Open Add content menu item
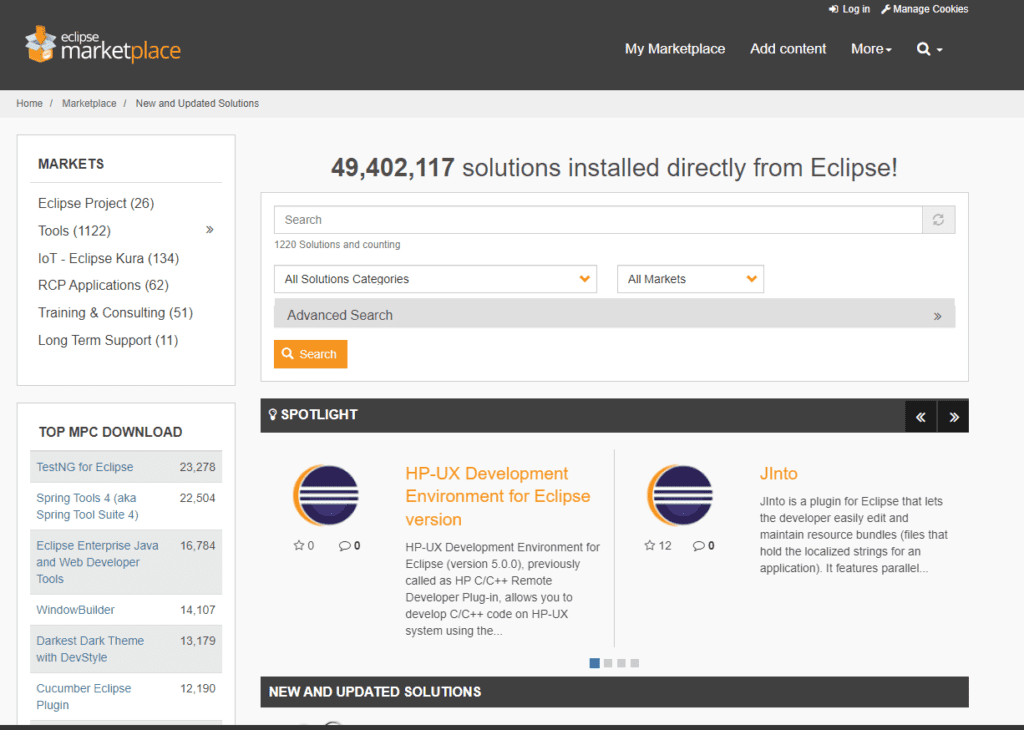This screenshot has width=1024, height=730. (x=788, y=49)
